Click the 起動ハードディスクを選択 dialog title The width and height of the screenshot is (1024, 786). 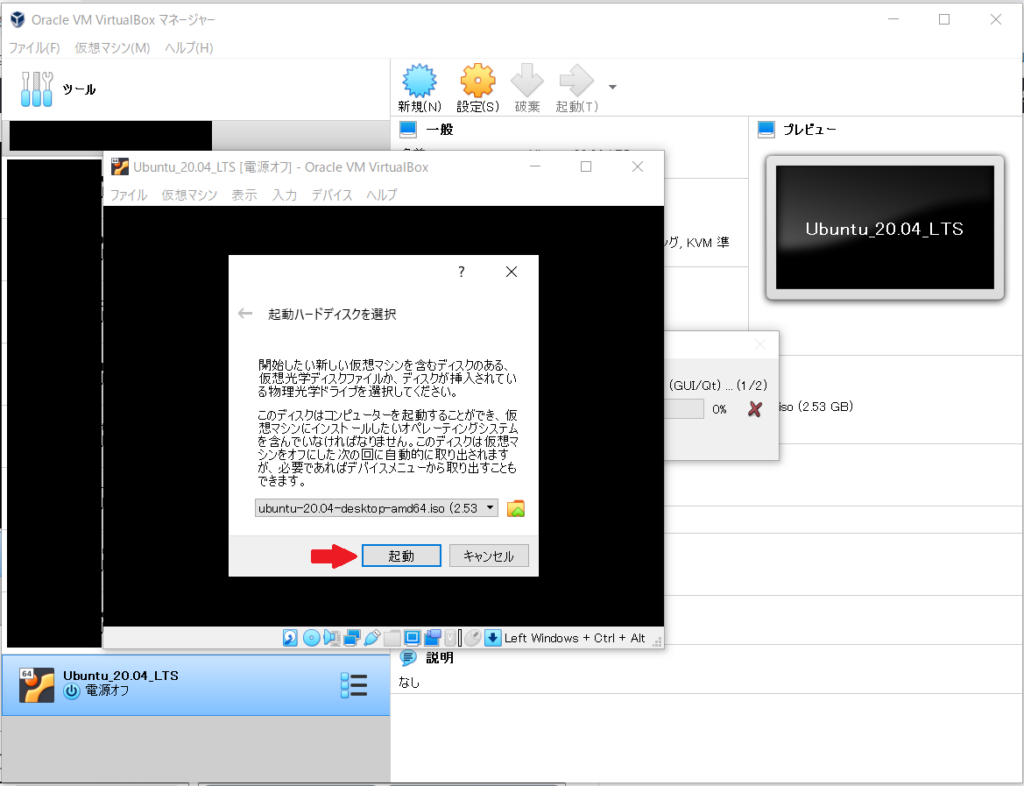(x=332, y=314)
